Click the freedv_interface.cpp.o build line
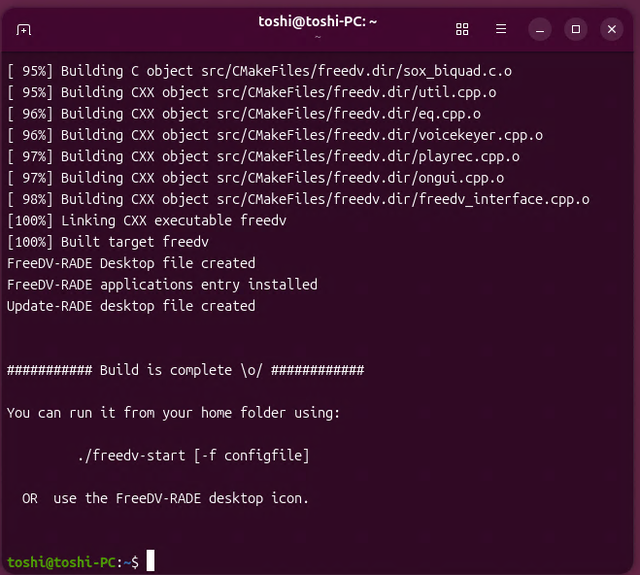This screenshot has width=640, height=575. coord(298,199)
